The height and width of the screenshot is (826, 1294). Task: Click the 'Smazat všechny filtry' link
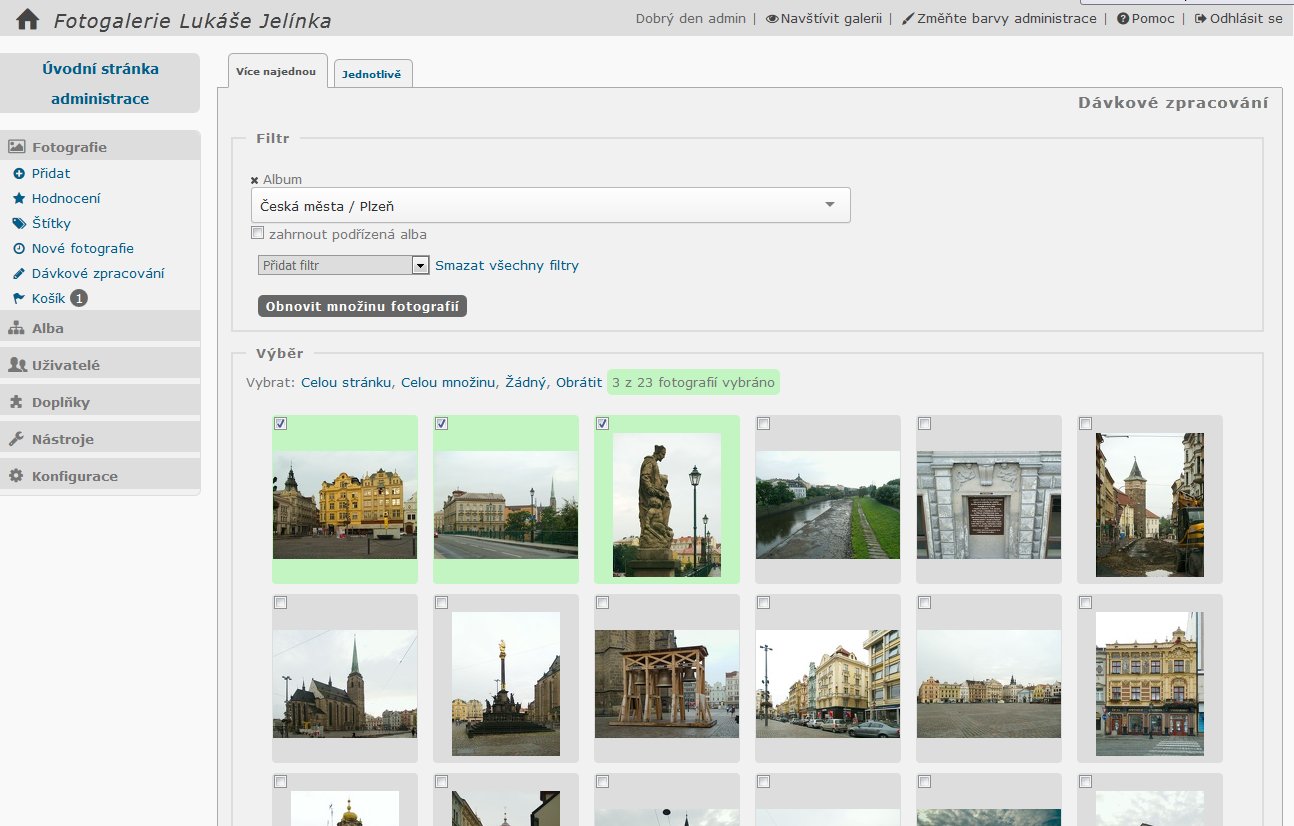(507, 266)
